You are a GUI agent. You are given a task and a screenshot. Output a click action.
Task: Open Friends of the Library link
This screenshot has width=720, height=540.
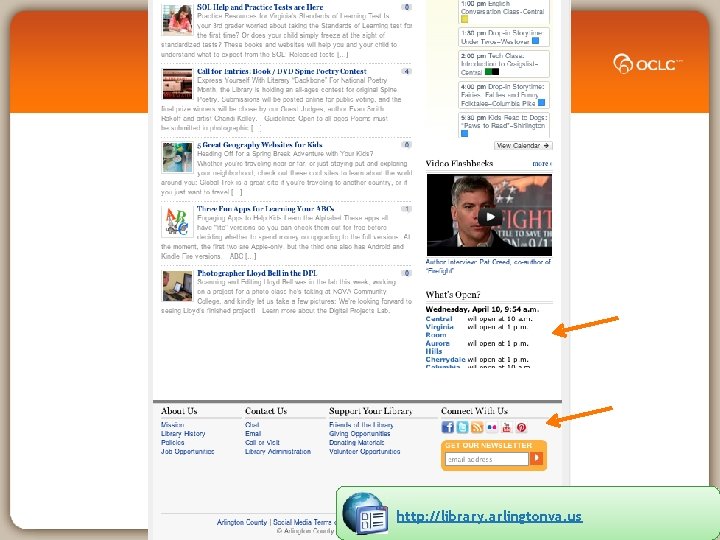point(361,425)
